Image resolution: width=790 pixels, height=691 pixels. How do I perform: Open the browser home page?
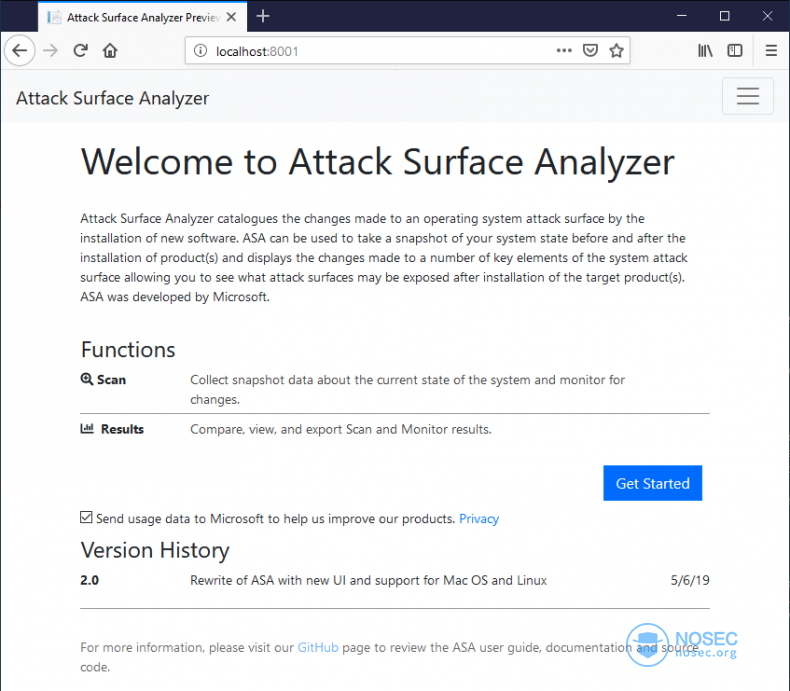[110, 50]
